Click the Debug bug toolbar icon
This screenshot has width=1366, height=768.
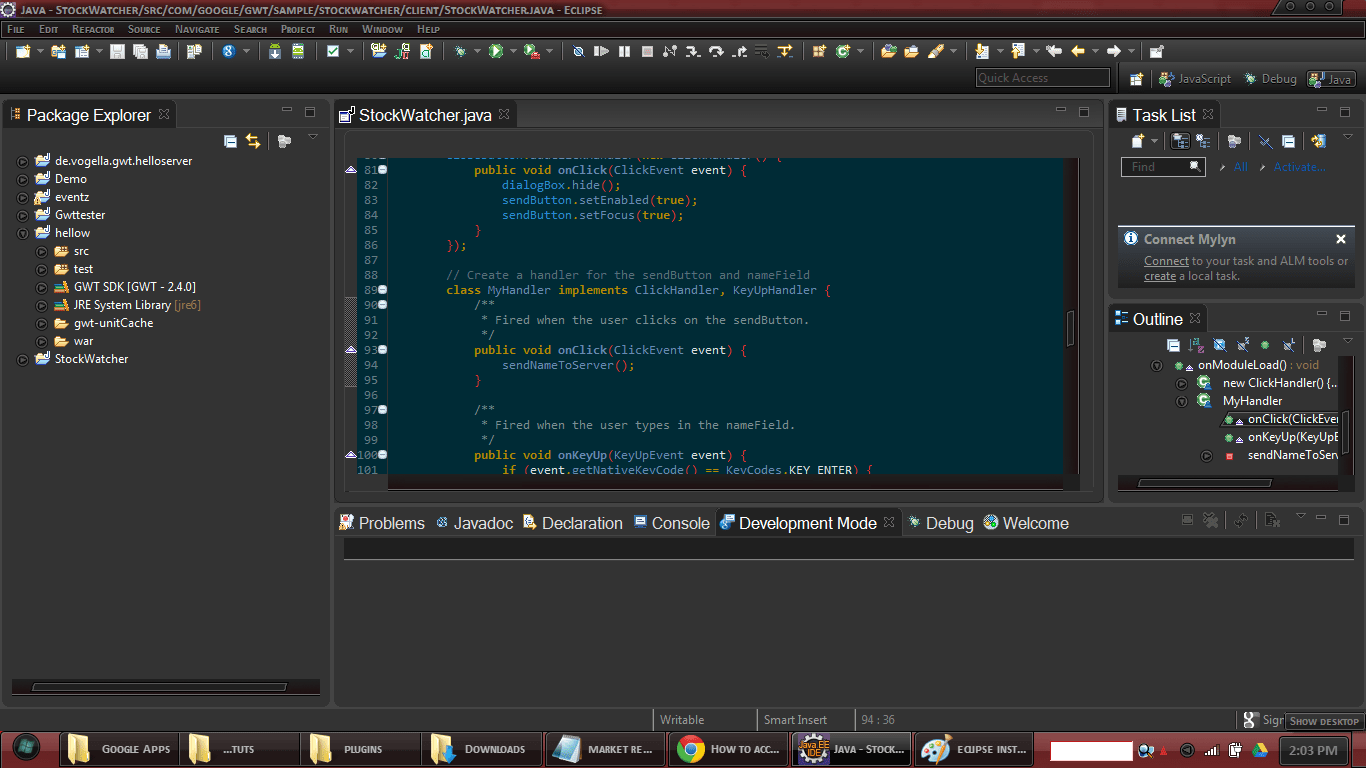460,51
